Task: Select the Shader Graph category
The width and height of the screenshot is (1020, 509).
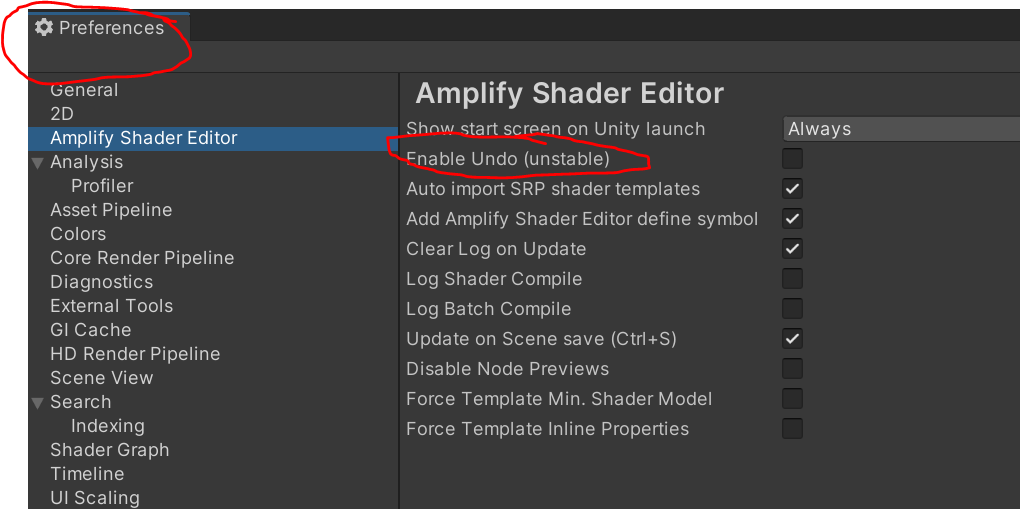Action: 109,450
